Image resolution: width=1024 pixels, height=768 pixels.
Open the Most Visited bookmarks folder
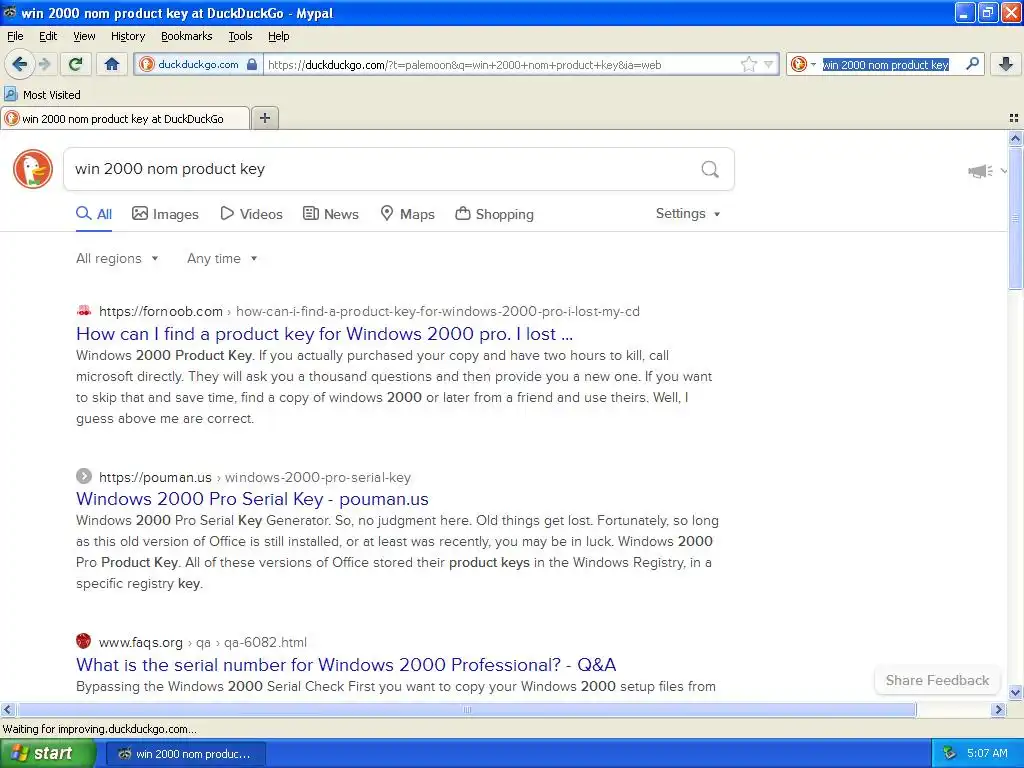(x=43, y=95)
